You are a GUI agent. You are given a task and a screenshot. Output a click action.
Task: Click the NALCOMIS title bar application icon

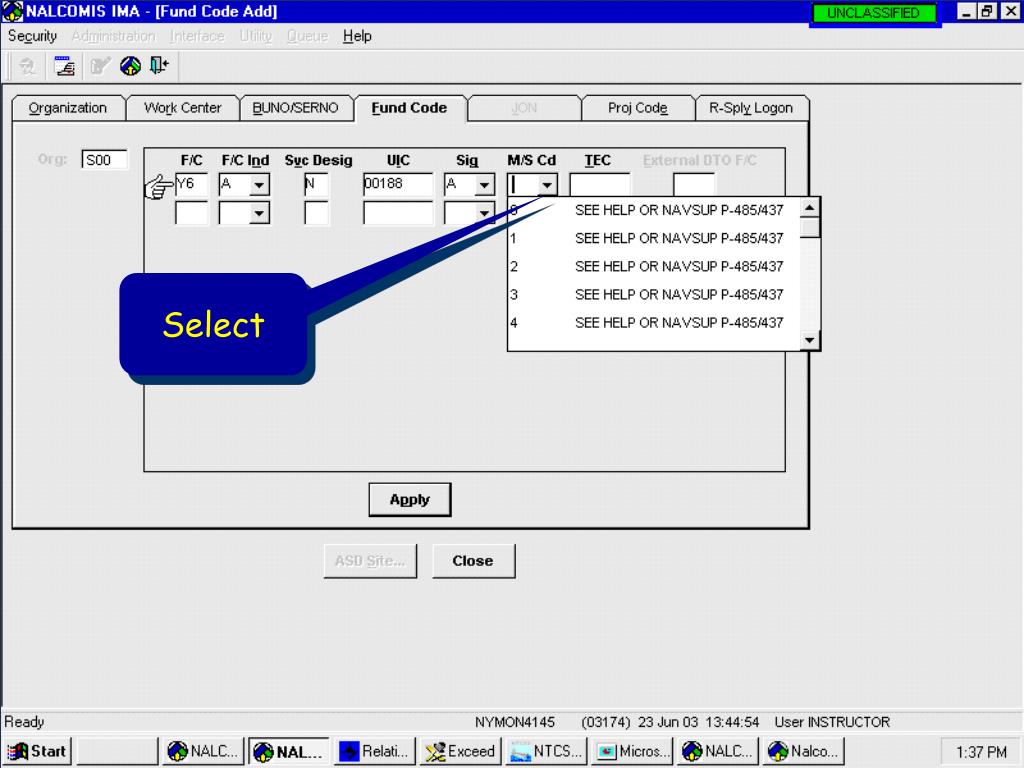12,11
